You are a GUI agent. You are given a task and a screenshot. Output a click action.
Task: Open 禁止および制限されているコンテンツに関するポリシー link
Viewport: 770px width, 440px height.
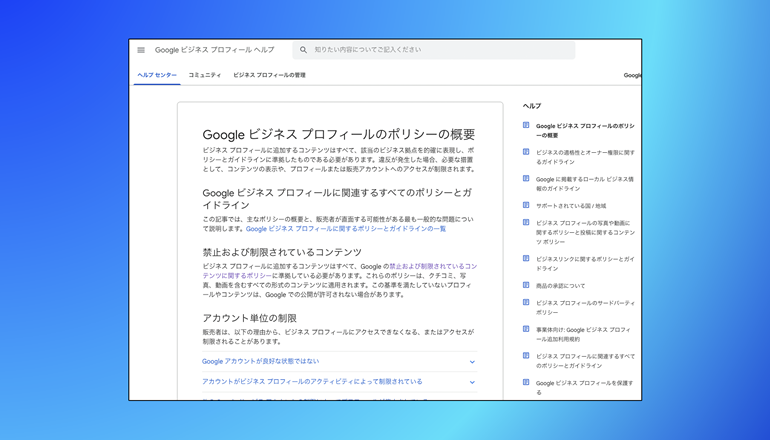tap(339, 271)
